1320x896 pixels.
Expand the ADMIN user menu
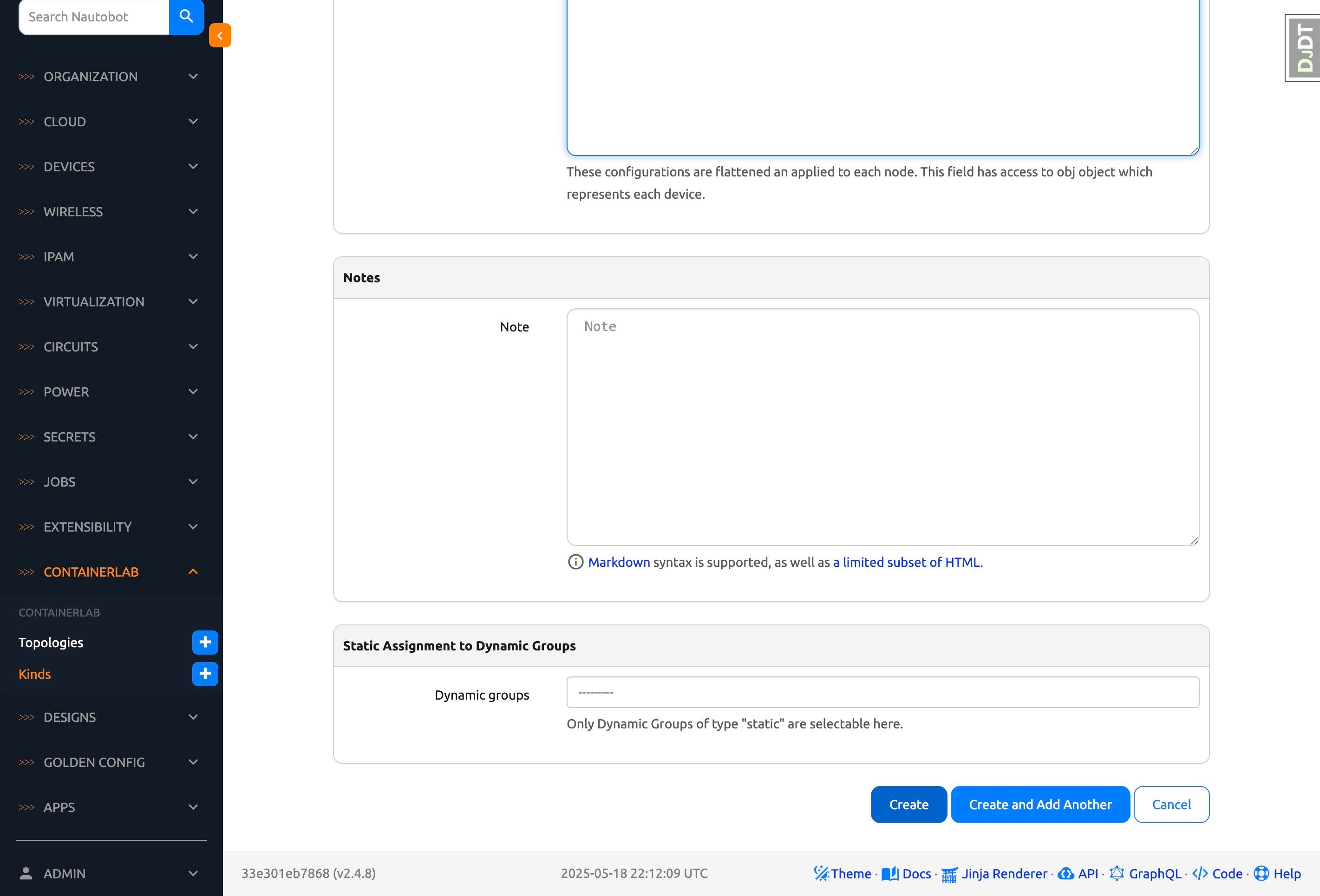[x=108, y=873]
